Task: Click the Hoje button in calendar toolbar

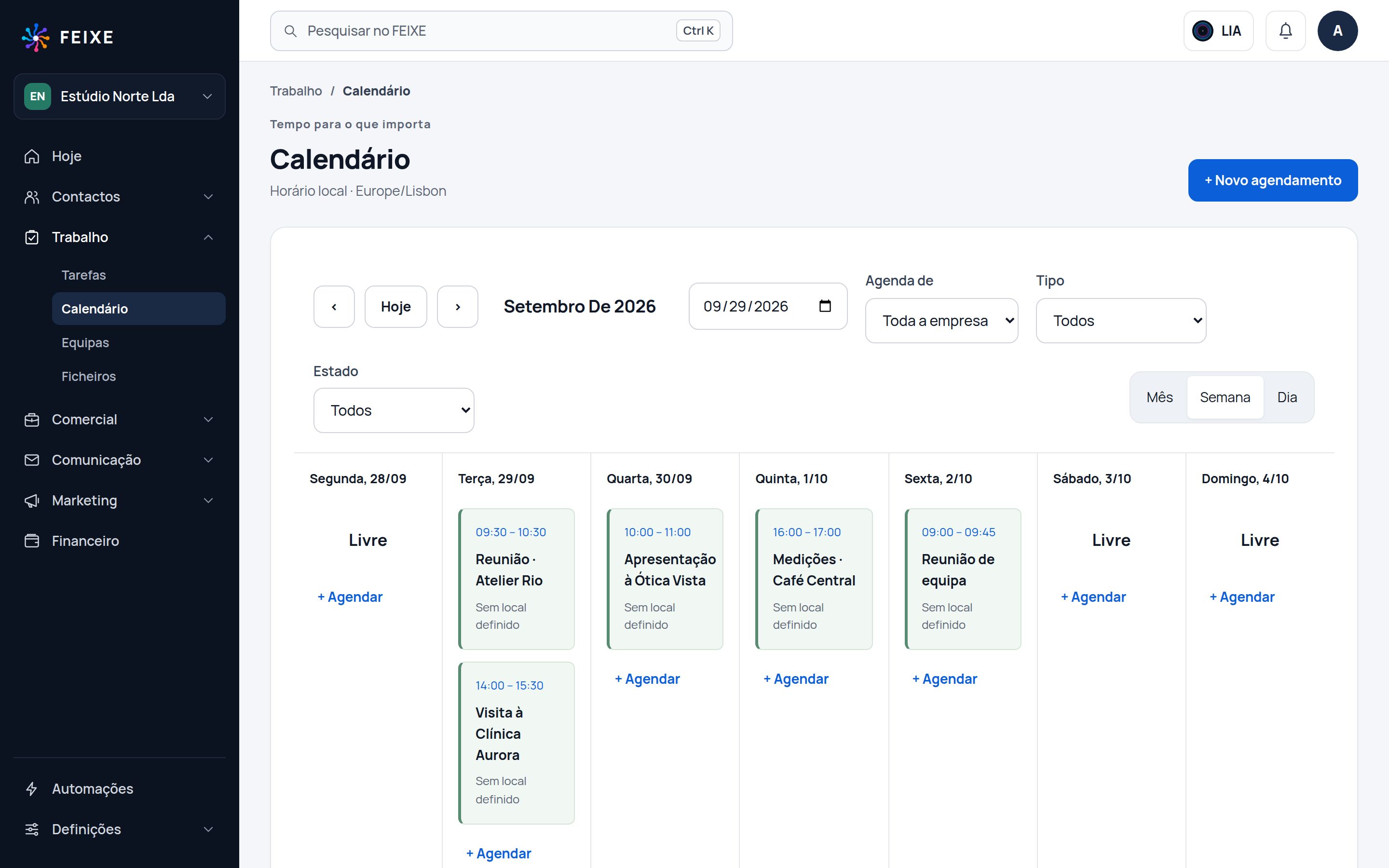Action: 395,307
